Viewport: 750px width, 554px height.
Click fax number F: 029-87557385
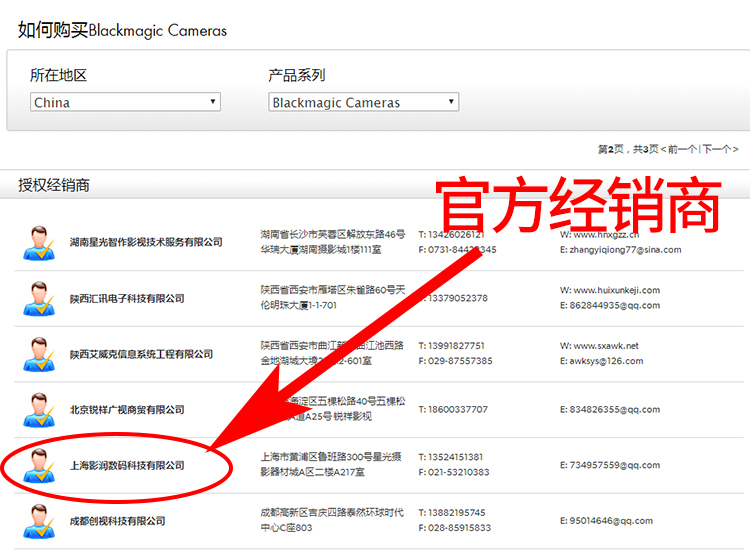click(x=455, y=361)
